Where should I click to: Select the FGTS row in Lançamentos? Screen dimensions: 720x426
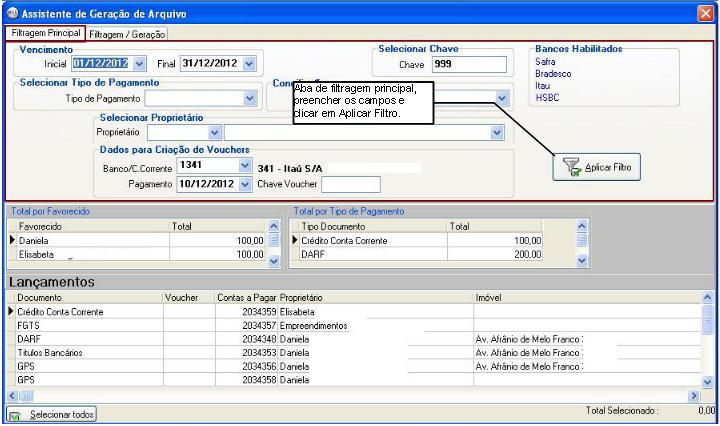click(x=85, y=325)
